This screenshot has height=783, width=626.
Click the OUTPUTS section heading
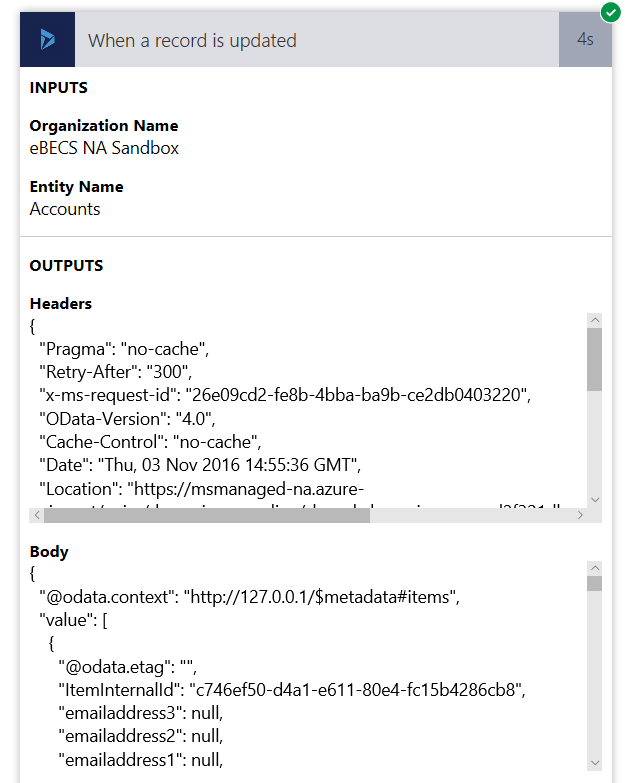[x=66, y=266]
